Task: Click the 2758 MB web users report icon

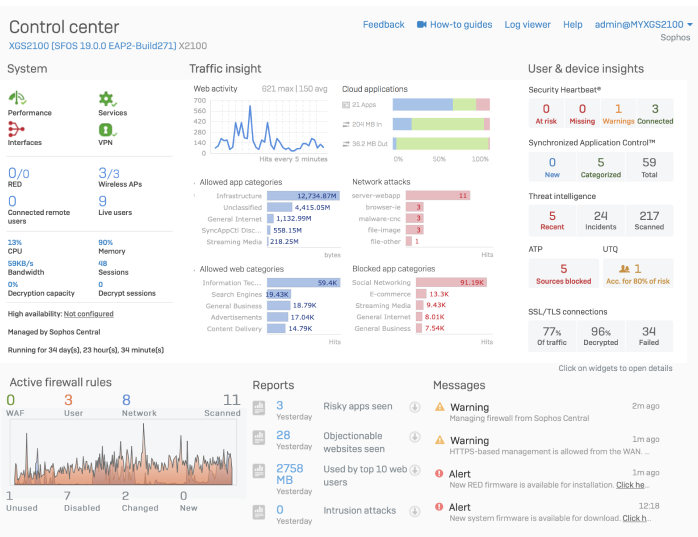Action: pyautogui.click(x=259, y=471)
